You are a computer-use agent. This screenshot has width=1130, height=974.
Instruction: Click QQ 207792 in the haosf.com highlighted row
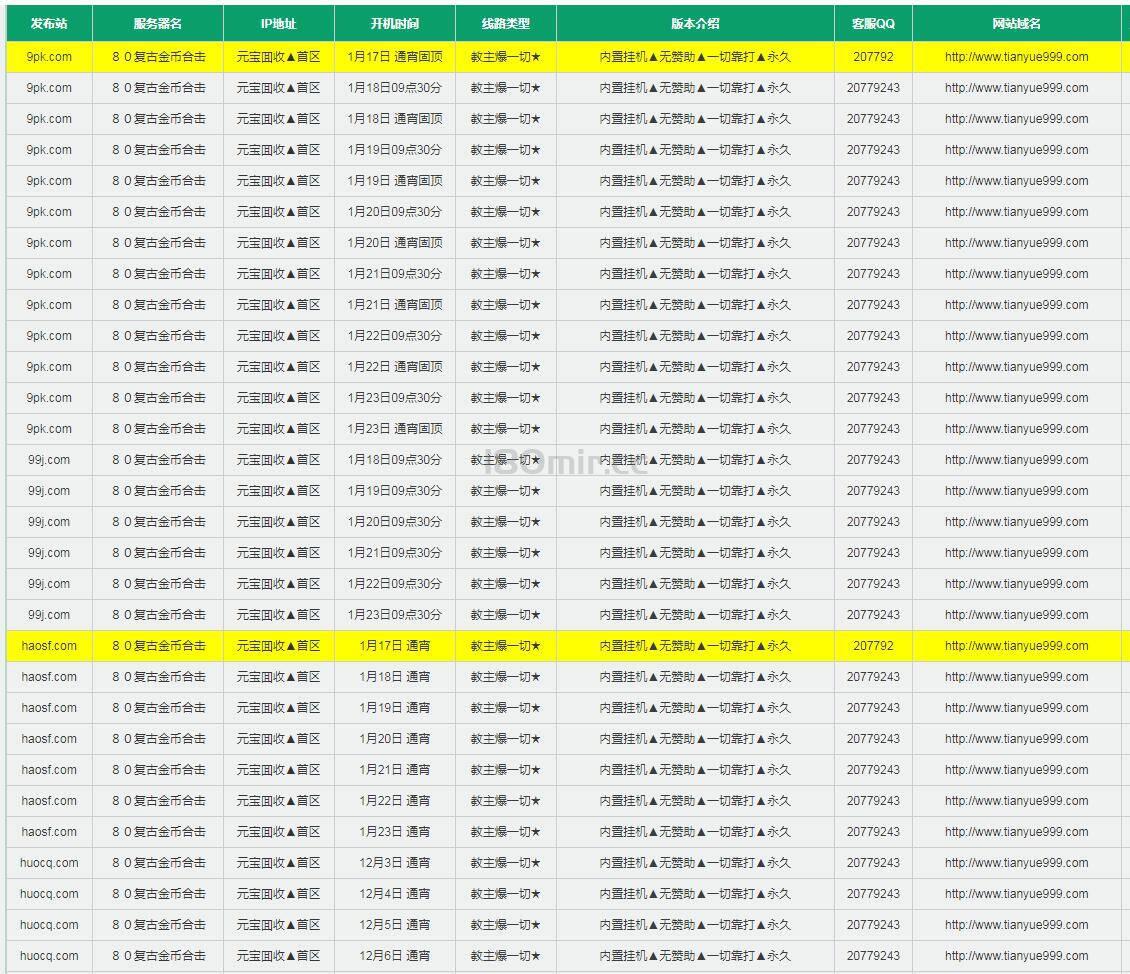pyautogui.click(x=873, y=645)
